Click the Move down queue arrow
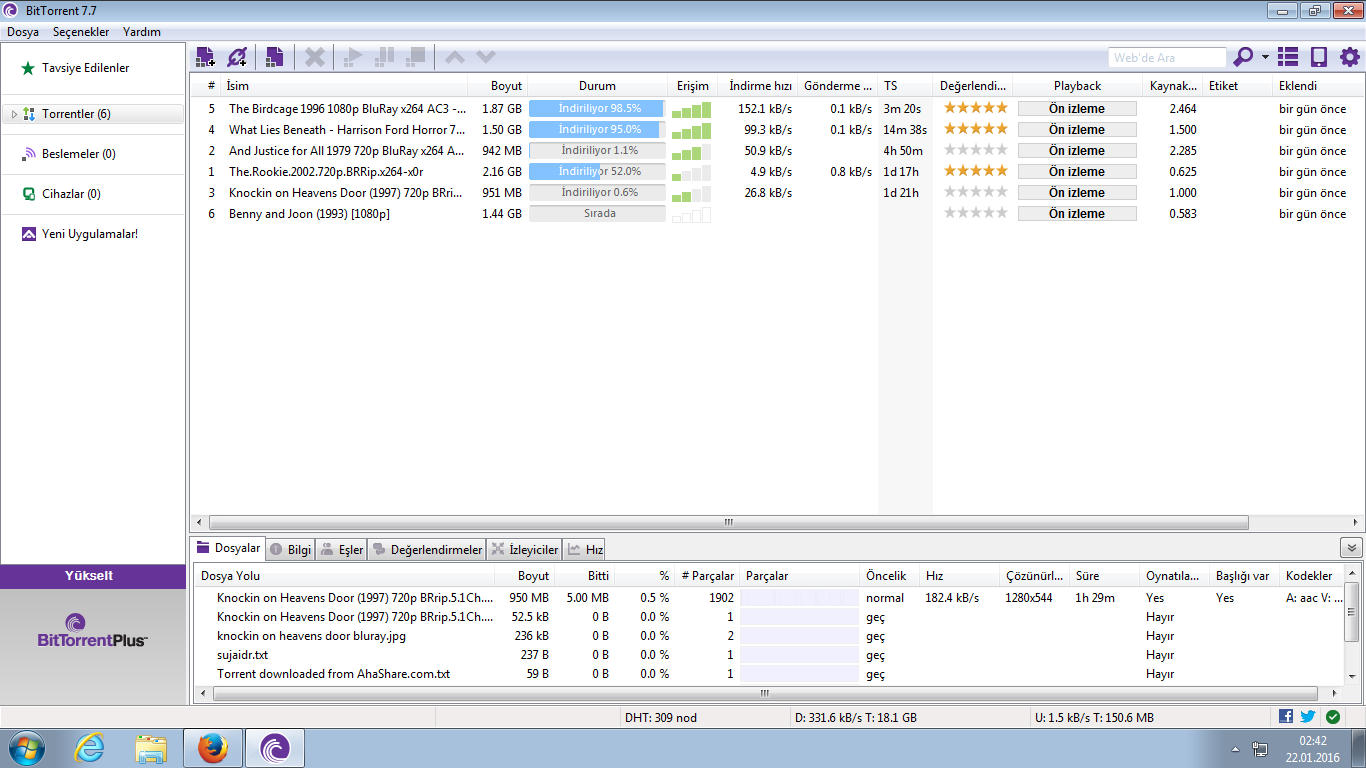1366x768 pixels. (486, 57)
